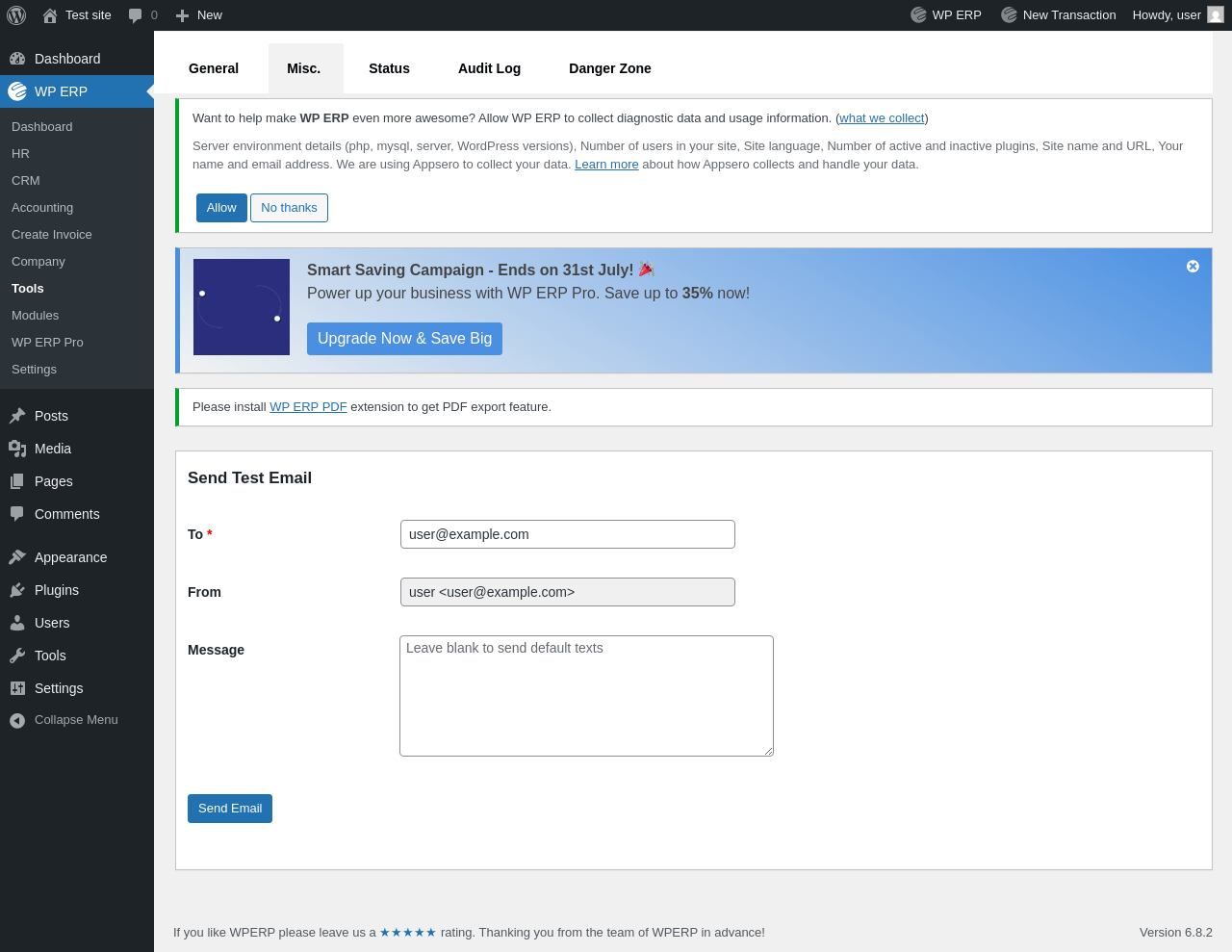The width and height of the screenshot is (1232, 952).
Task: Click the To email input field
Action: [x=568, y=534]
